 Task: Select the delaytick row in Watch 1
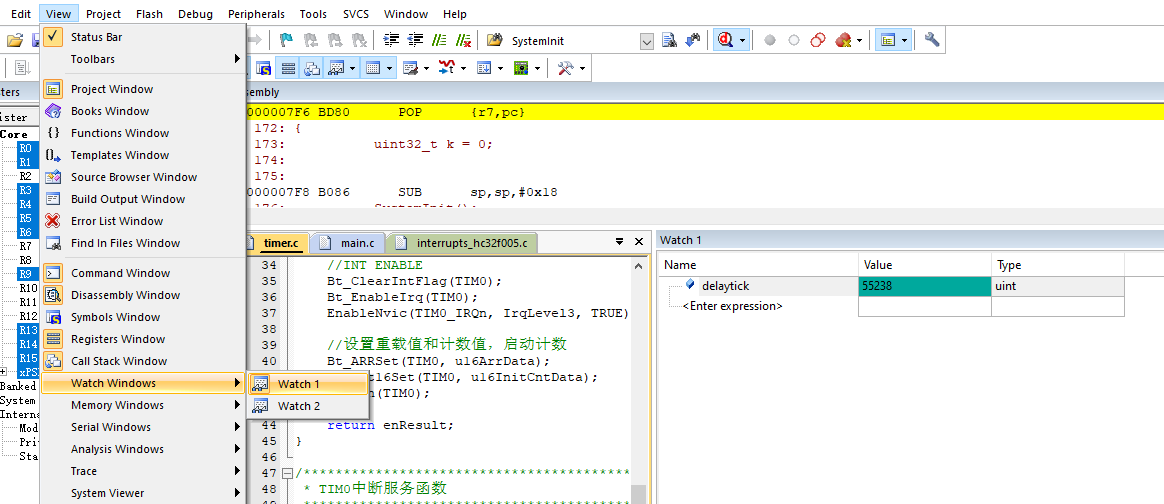[891, 287]
